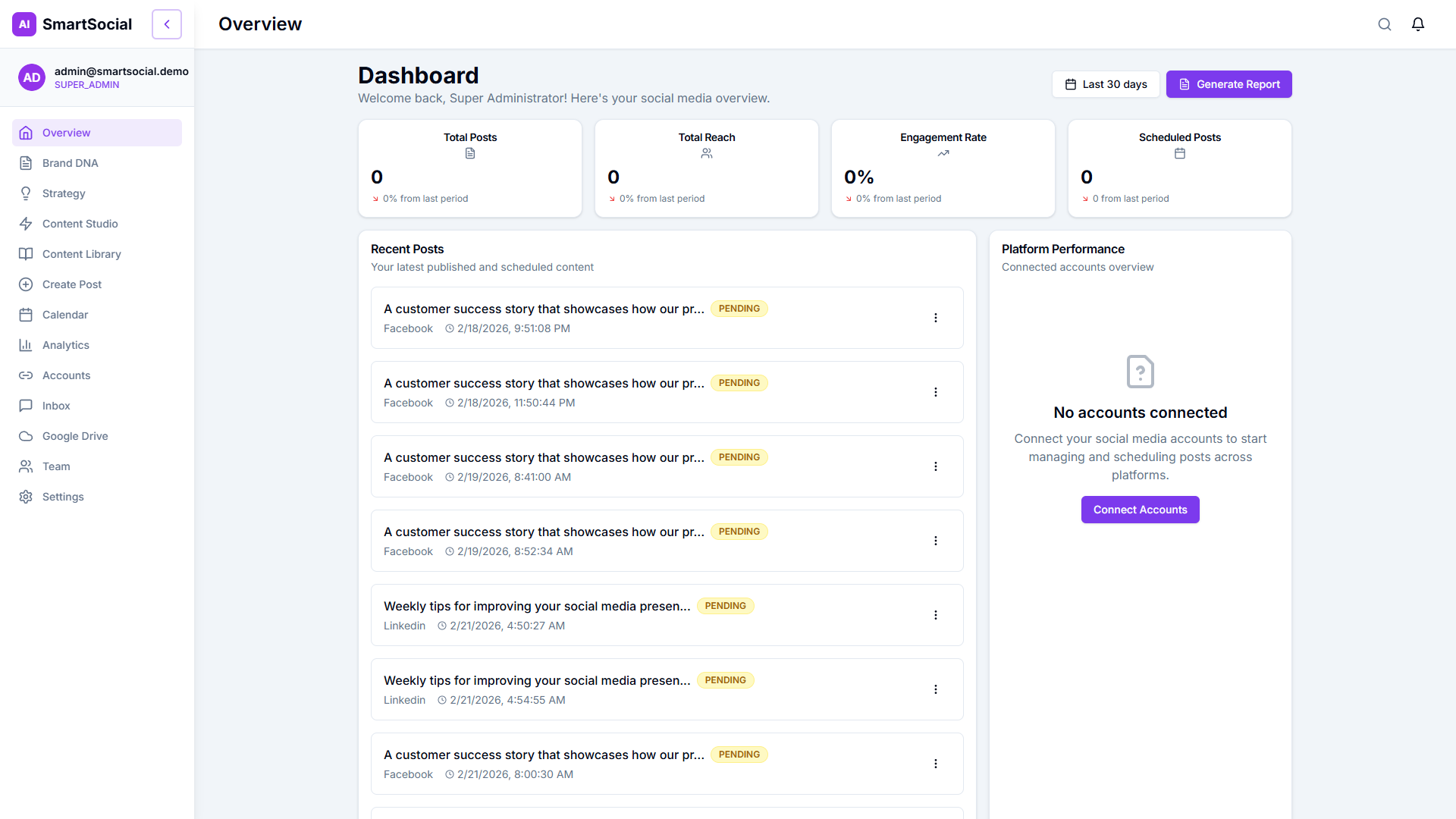Image resolution: width=1456 pixels, height=819 pixels.
Task: Click the Team people icon
Action: coord(26,466)
